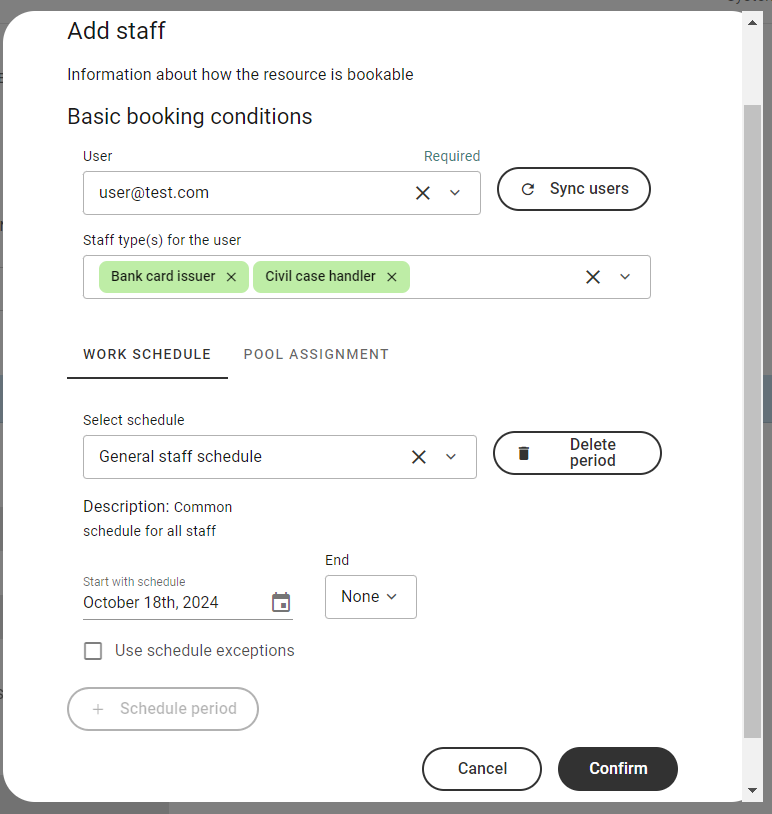The width and height of the screenshot is (772, 814).
Task: Click the start date input field
Action: [x=170, y=602]
